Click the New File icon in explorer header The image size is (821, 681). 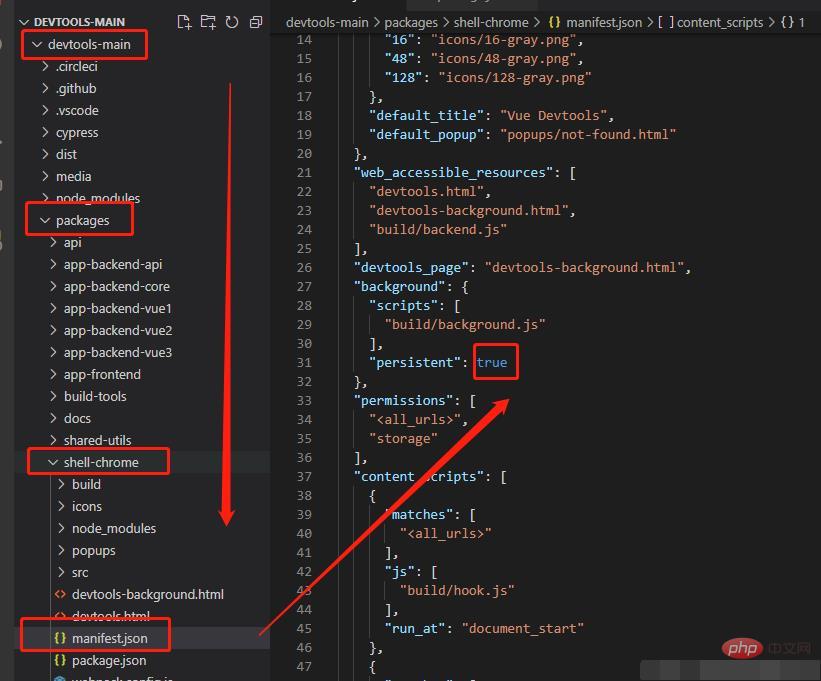(x=184, y=23)
